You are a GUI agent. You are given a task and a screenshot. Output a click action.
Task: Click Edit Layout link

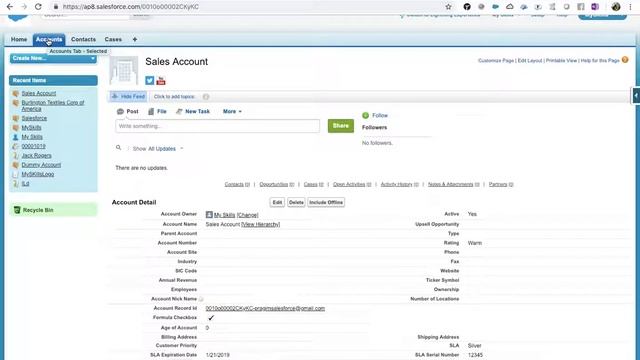tap(530, 60)
